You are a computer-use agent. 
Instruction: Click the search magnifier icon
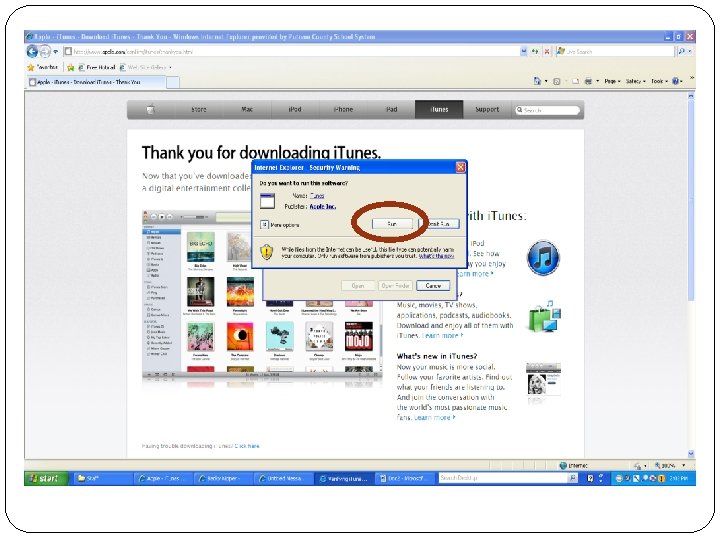click(681, 51)
